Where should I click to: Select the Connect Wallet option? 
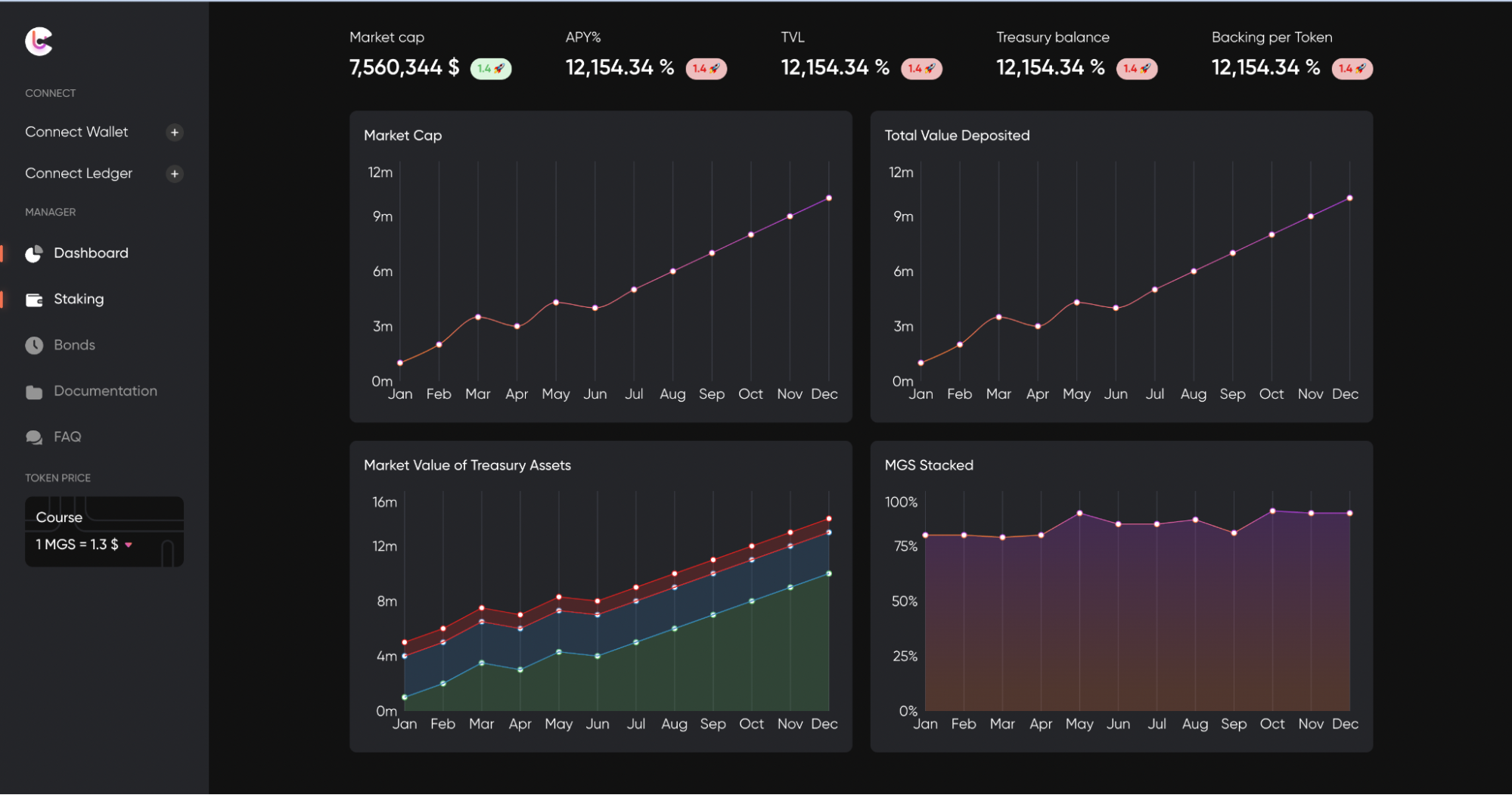(x=76, y=132)
